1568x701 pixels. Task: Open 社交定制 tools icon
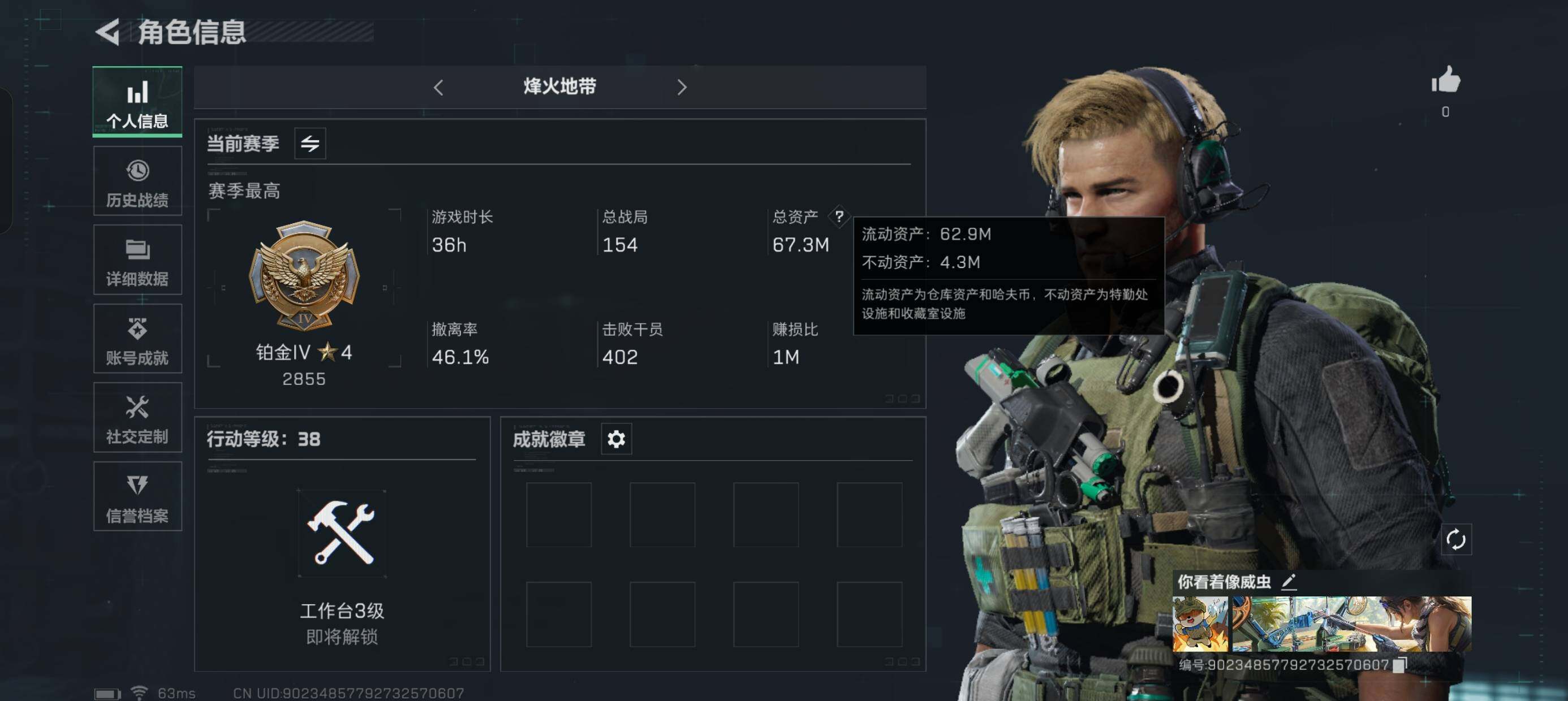137,407
